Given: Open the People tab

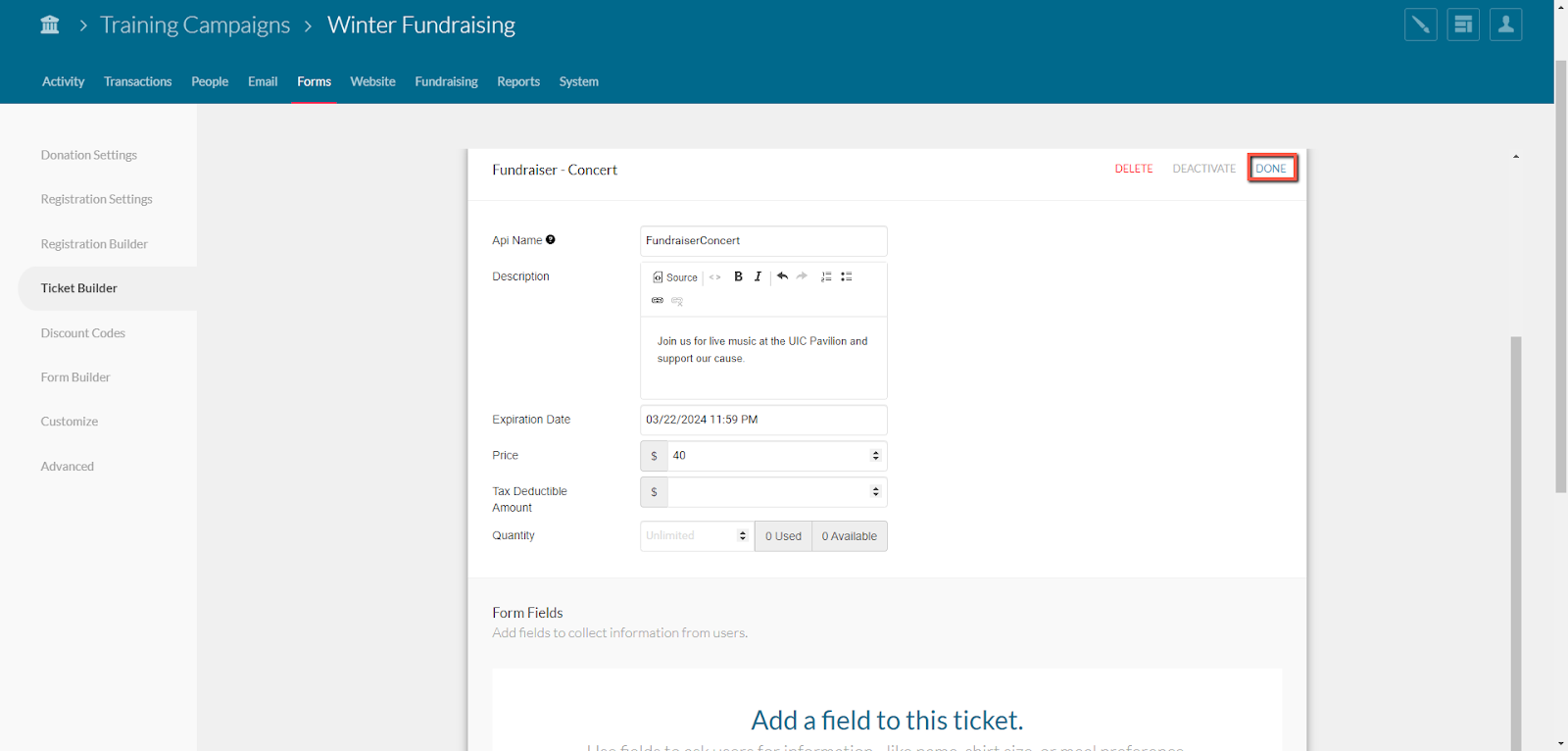Looking at the screenshot, I should coord(210,81).
